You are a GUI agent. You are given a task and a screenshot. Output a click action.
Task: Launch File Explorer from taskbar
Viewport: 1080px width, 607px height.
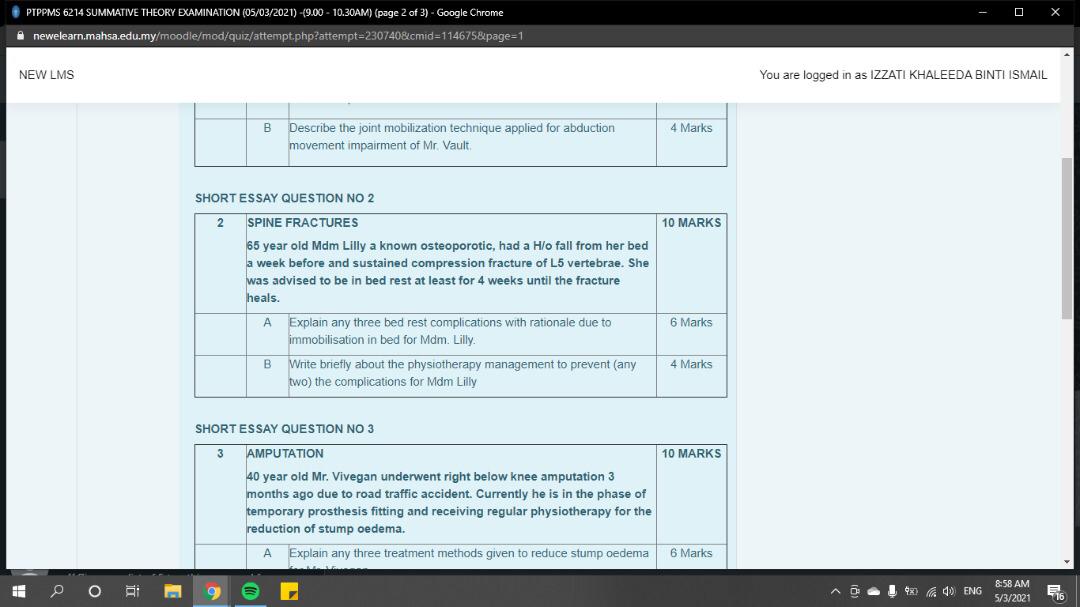click(172, 591)
